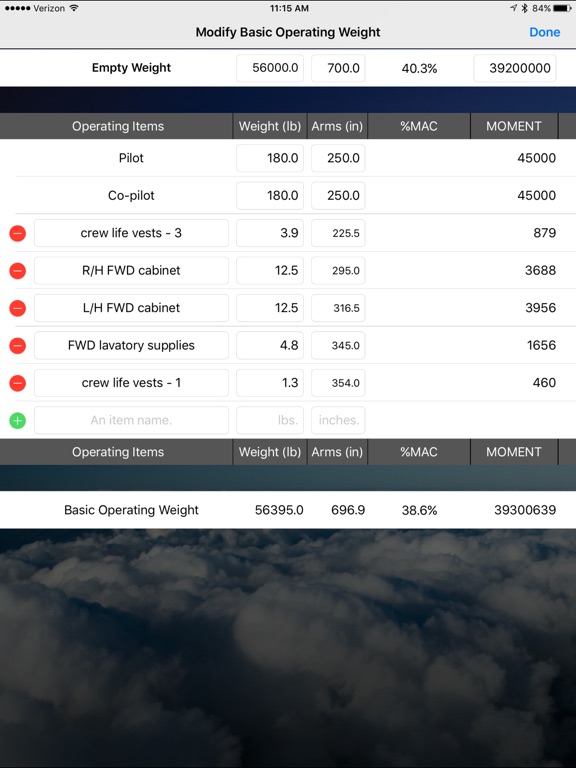Select the Pilot row label

pos(131,158)
